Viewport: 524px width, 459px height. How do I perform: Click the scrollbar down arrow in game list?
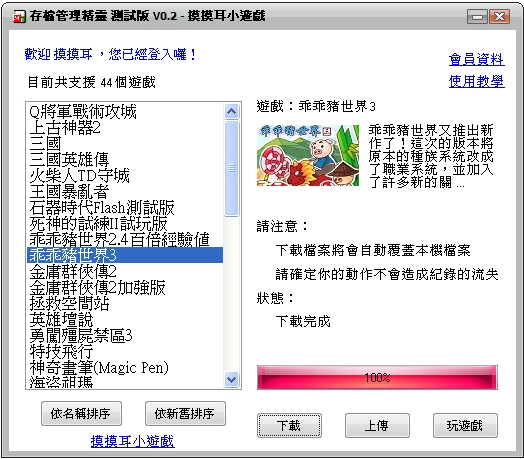click(x=232, y=379)
